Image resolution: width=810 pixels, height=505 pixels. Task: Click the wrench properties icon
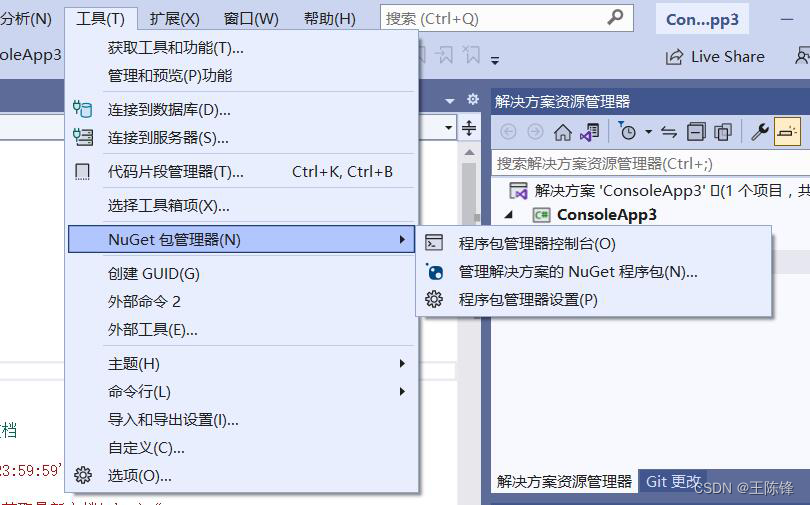tap(759, 132)
